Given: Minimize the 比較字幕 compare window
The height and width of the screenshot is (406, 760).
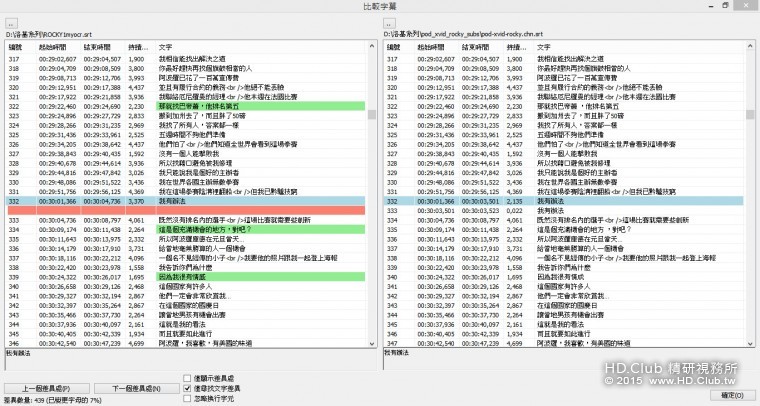Looking at the screenshot, I should (x=711, y=6).
